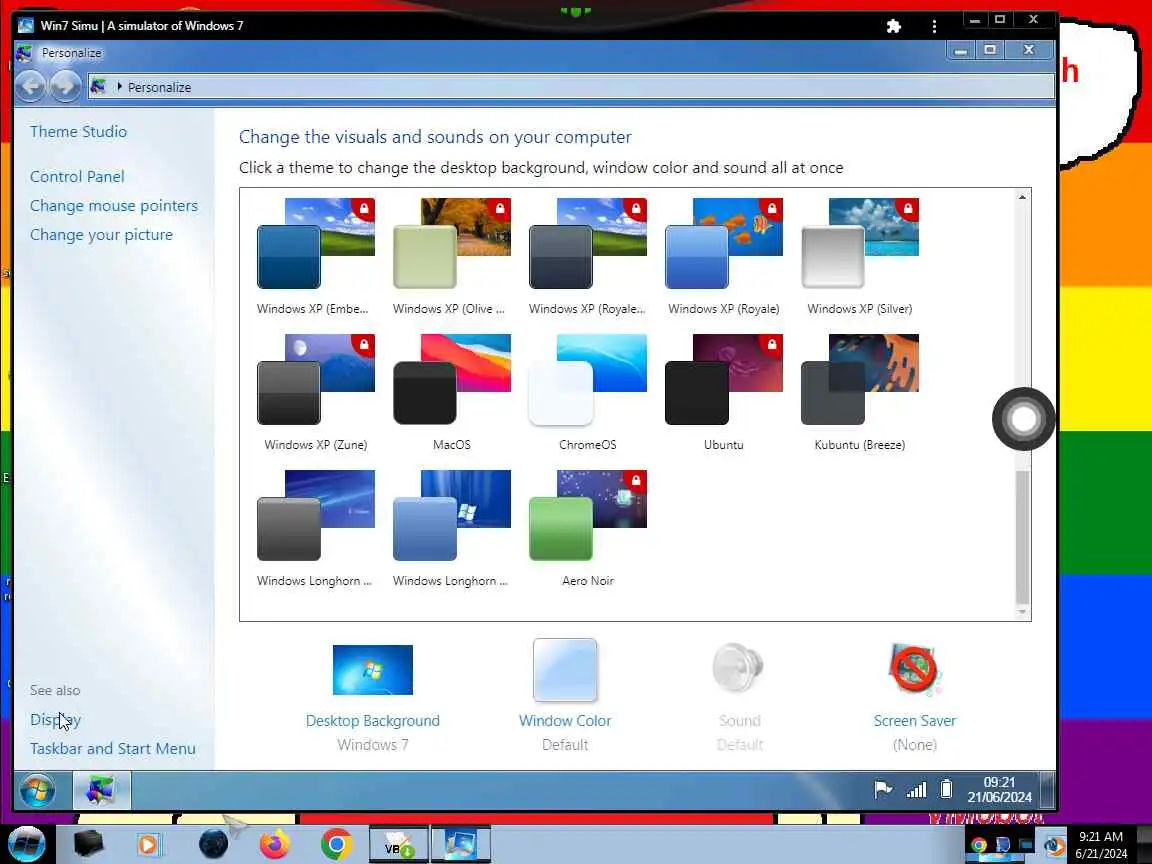Click the network signal icon in simulator tray
Image resolution: width=1152 pixels, height=864 pixels.
coord(916,790)
